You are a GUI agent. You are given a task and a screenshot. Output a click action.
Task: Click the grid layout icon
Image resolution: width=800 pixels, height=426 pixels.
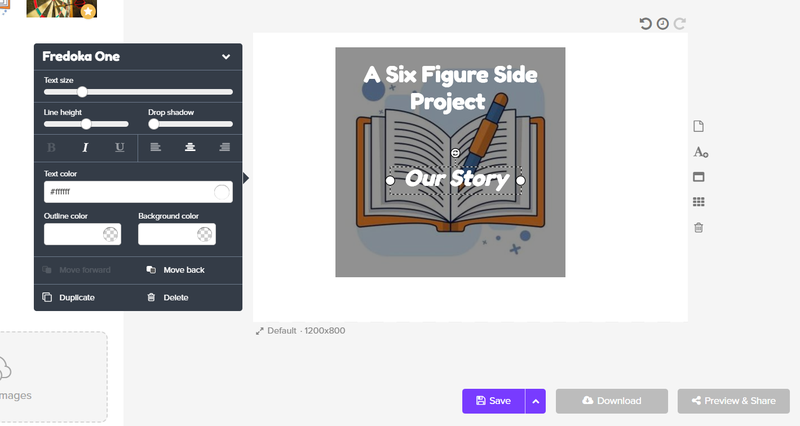pos(698,202)
